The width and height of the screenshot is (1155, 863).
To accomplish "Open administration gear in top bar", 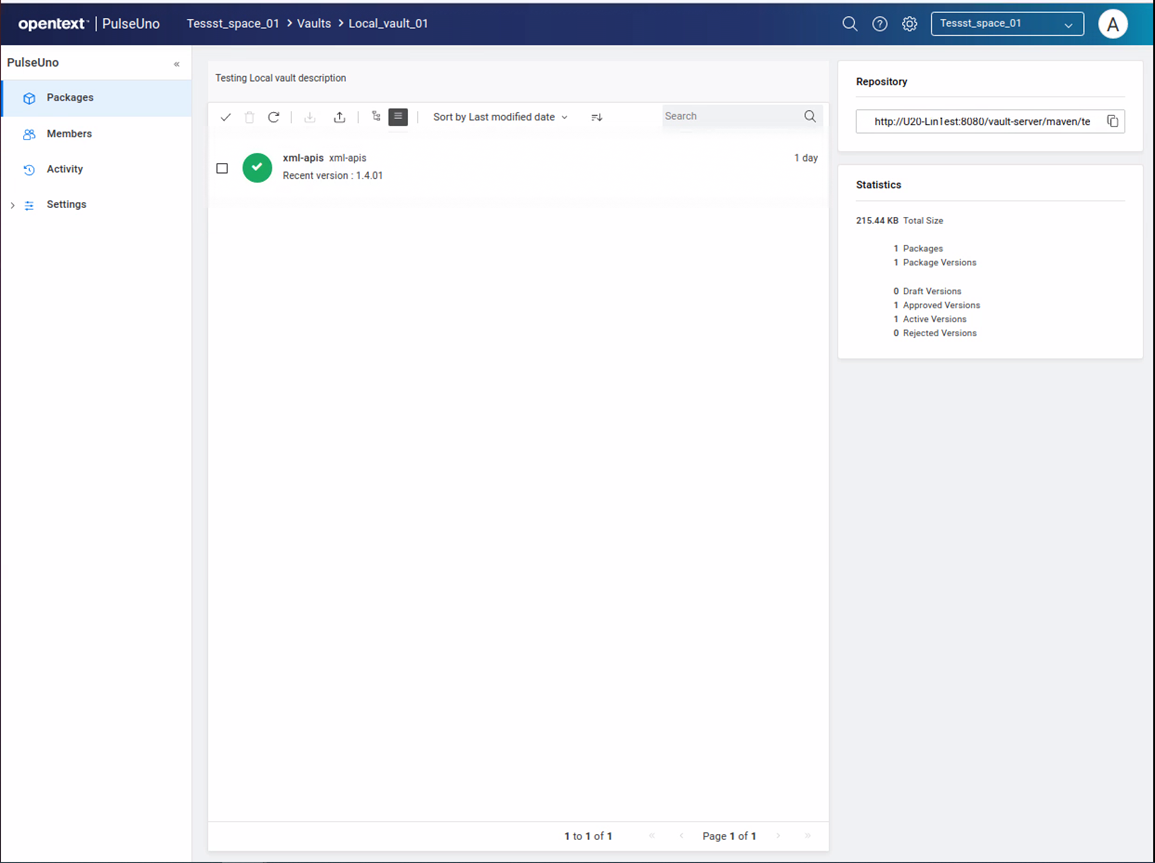I will tap(909, 24).
